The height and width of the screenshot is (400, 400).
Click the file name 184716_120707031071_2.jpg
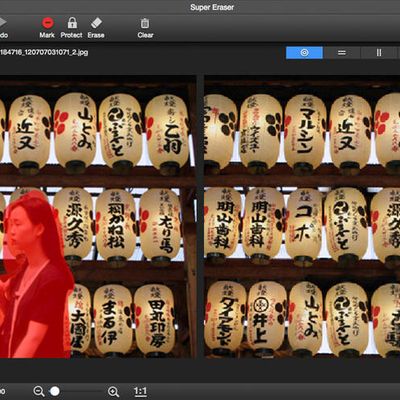click(44, 52)
